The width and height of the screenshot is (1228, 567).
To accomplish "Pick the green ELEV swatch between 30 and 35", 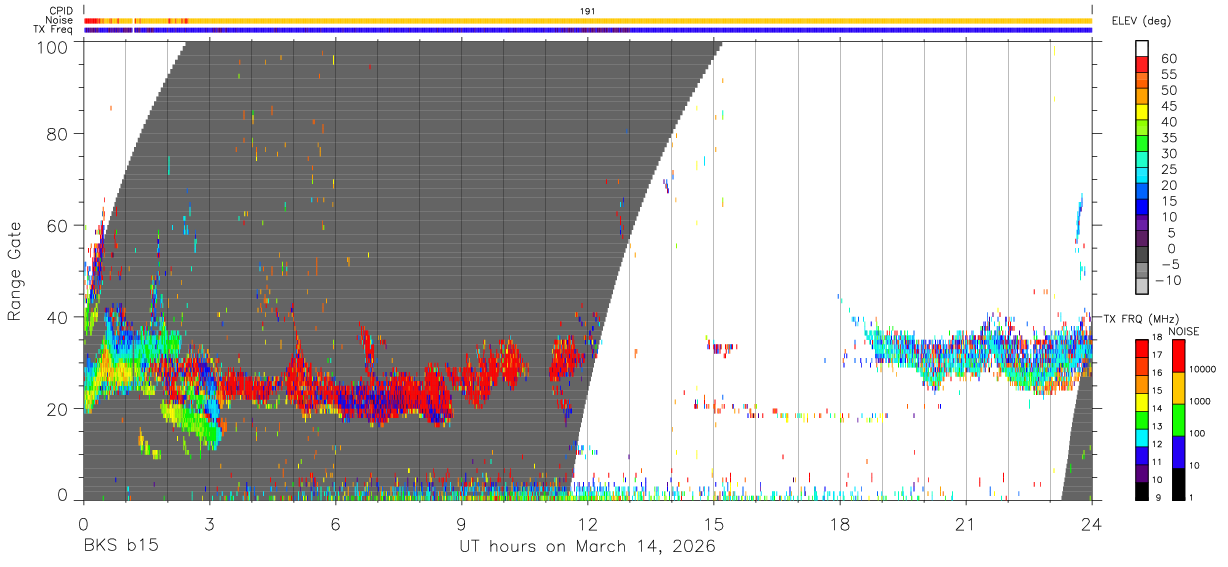I will point(1143,144).
